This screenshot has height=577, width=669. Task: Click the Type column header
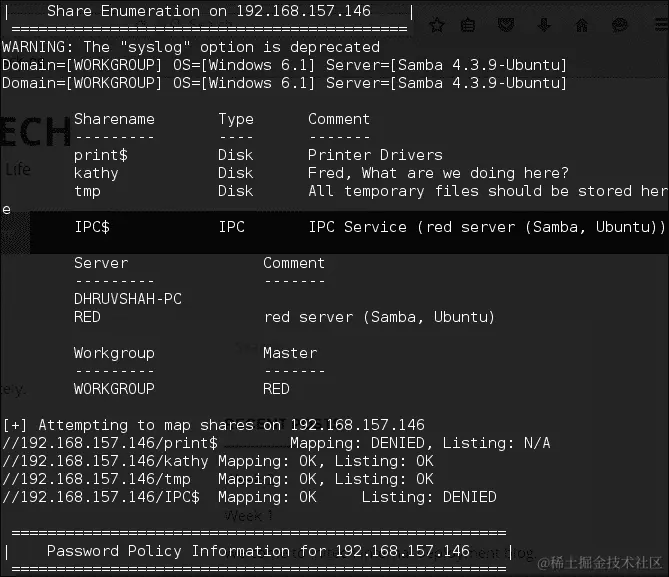tap(236, 120)
